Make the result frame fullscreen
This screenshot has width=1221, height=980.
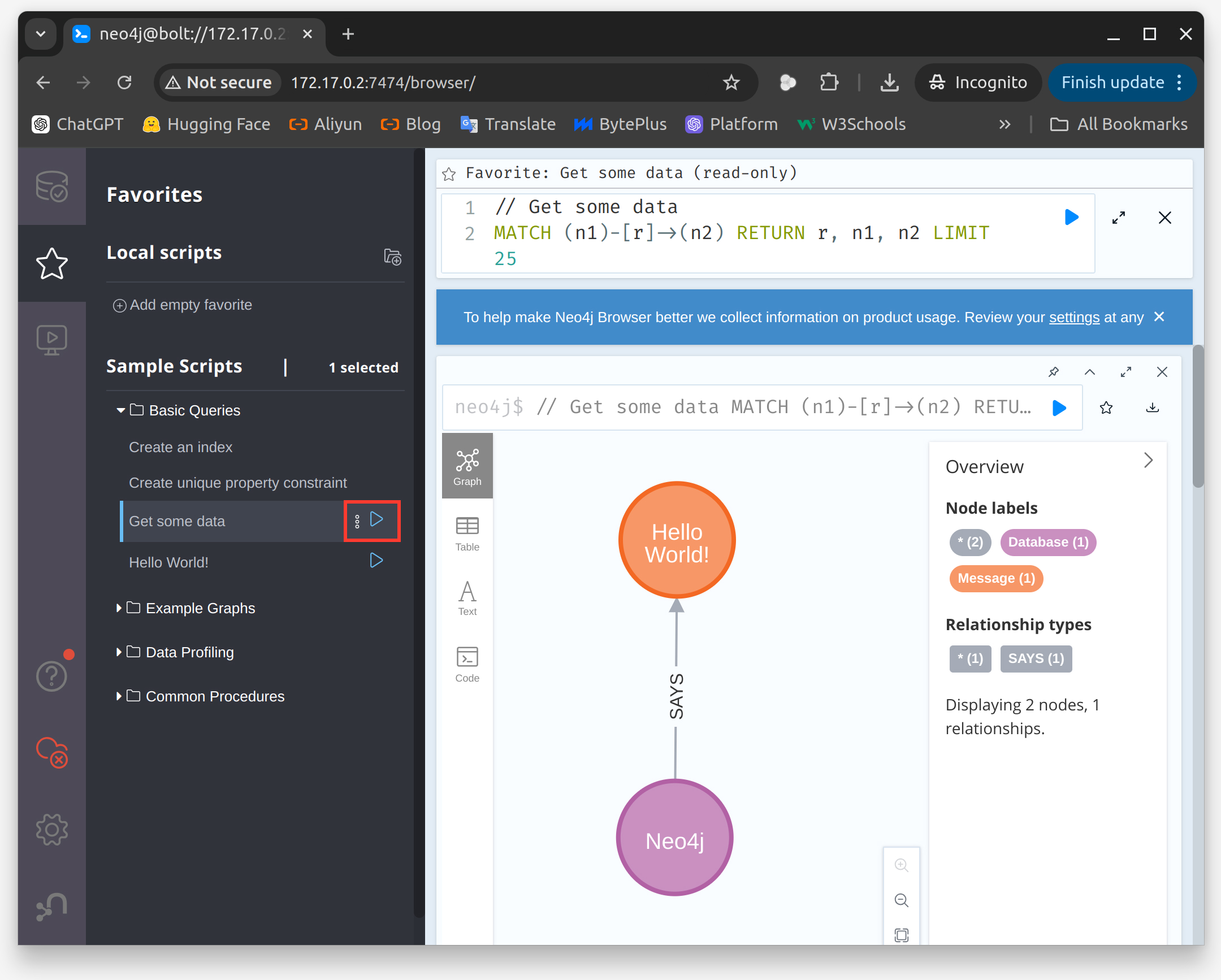1126,372
